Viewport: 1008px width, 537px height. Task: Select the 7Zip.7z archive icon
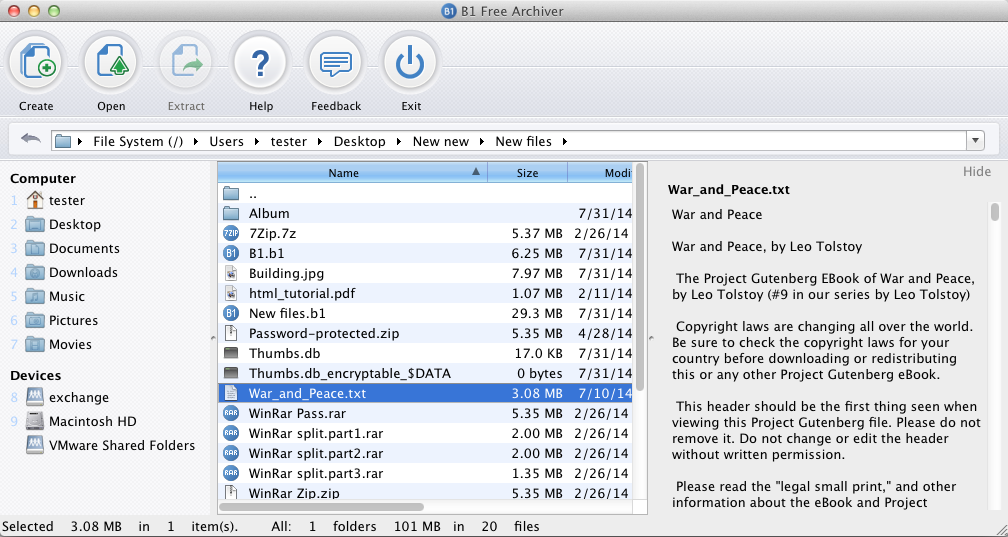[231, 233]
